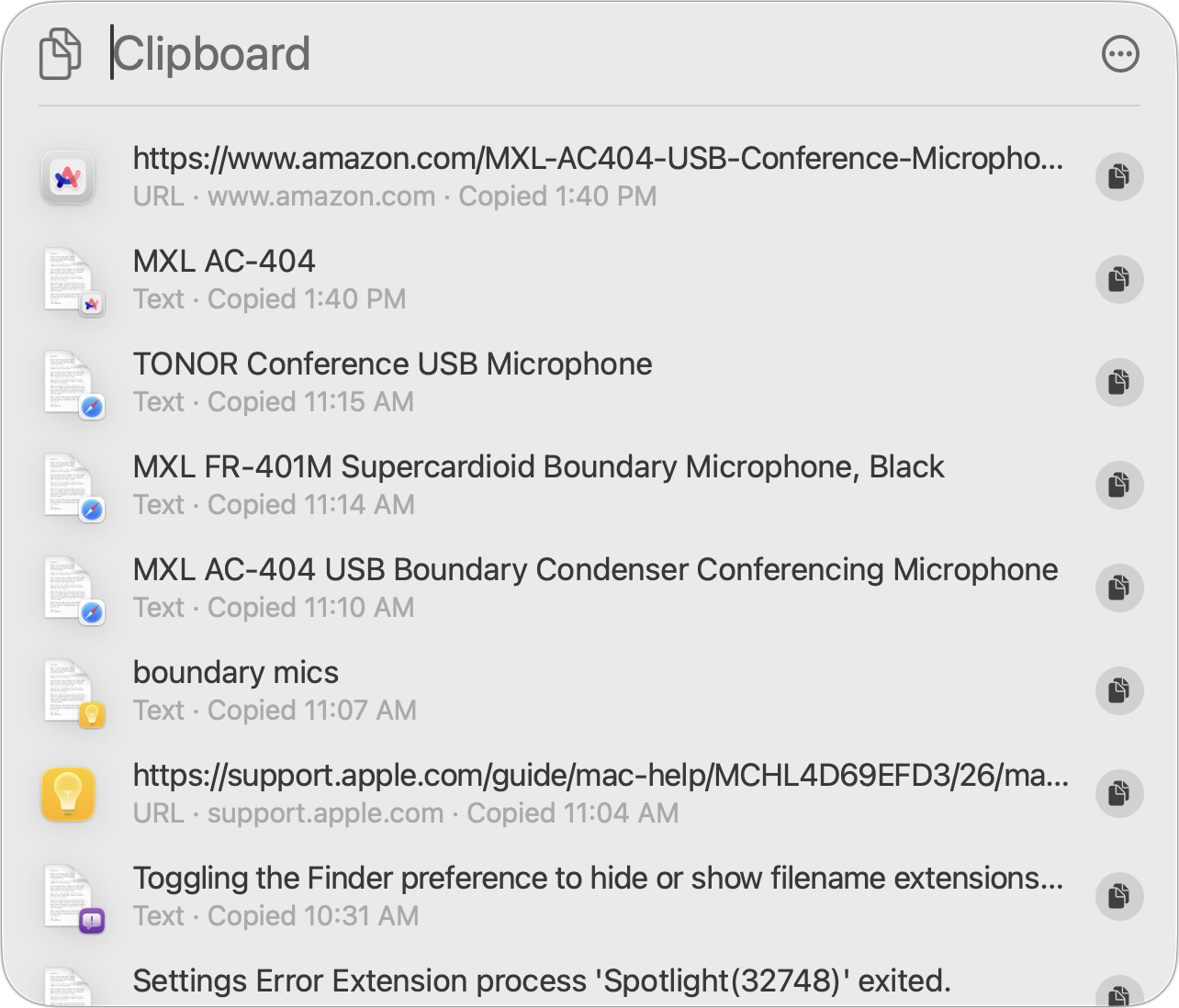Click the Arc browser thumbnail on the Amazon URL row
Viewport: 1179px width, 1008px height.
click(68, 177)
